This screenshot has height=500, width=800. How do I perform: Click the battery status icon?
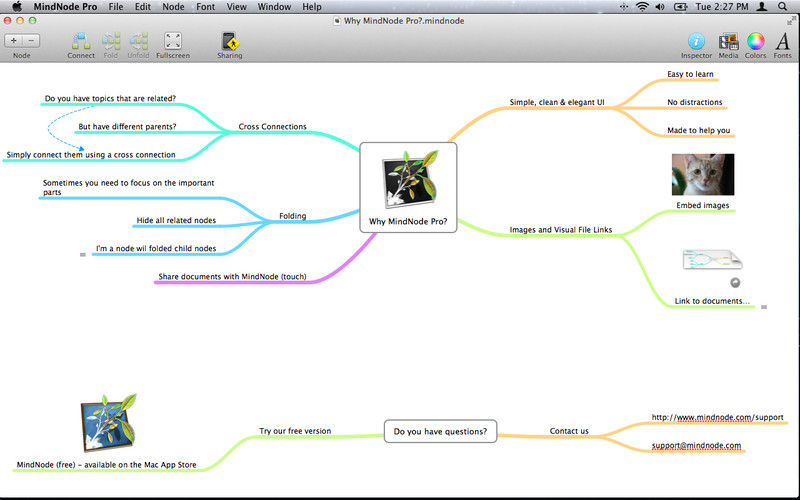point(680,7)
